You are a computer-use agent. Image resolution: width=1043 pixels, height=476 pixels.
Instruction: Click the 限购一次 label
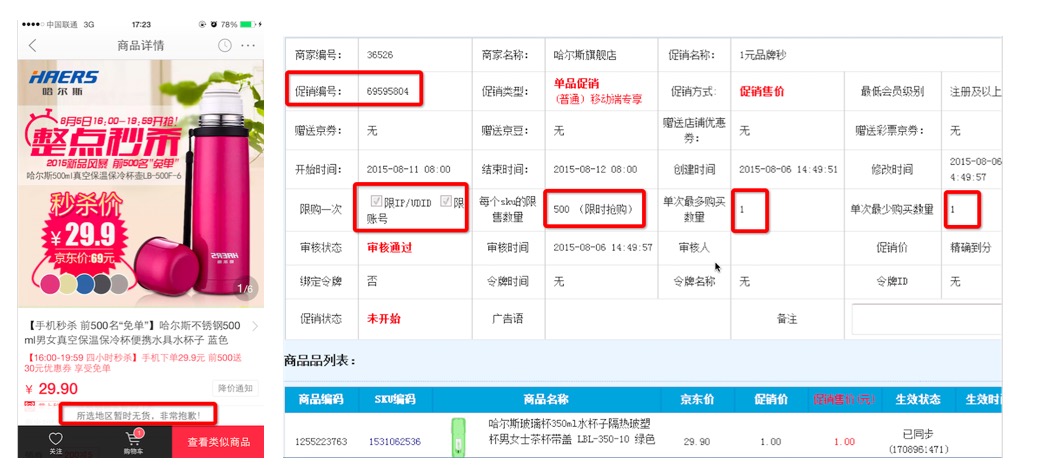321,209
